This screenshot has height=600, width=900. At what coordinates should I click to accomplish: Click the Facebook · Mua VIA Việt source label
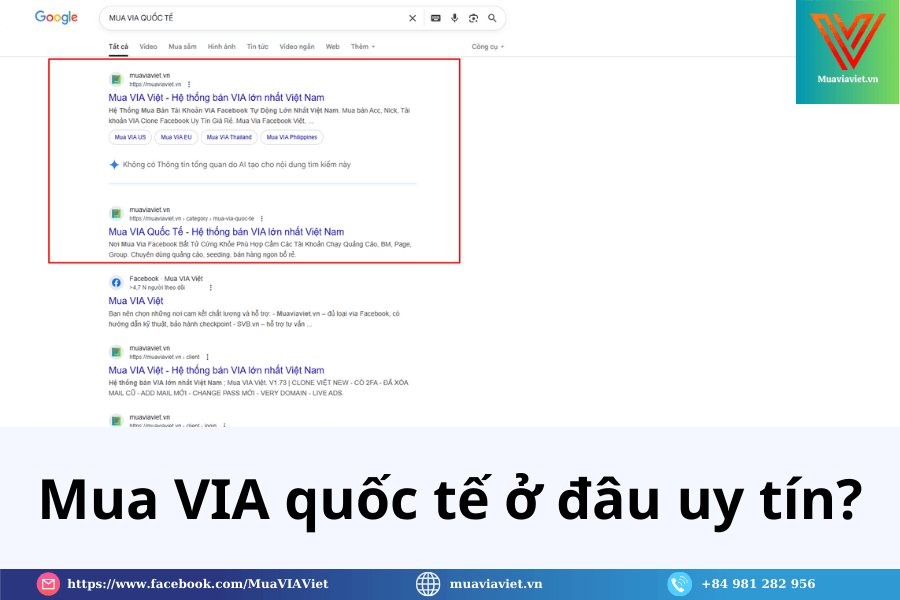point(166,278)
